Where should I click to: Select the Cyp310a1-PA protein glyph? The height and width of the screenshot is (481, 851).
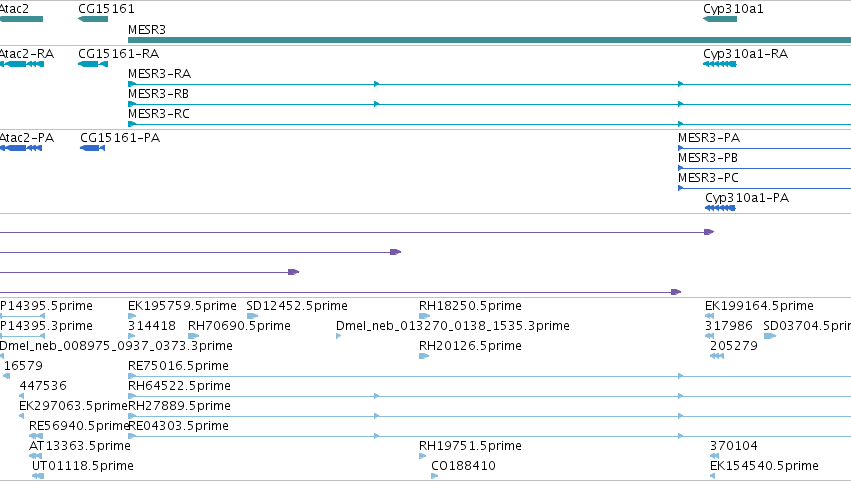click(x=720, y=208)
